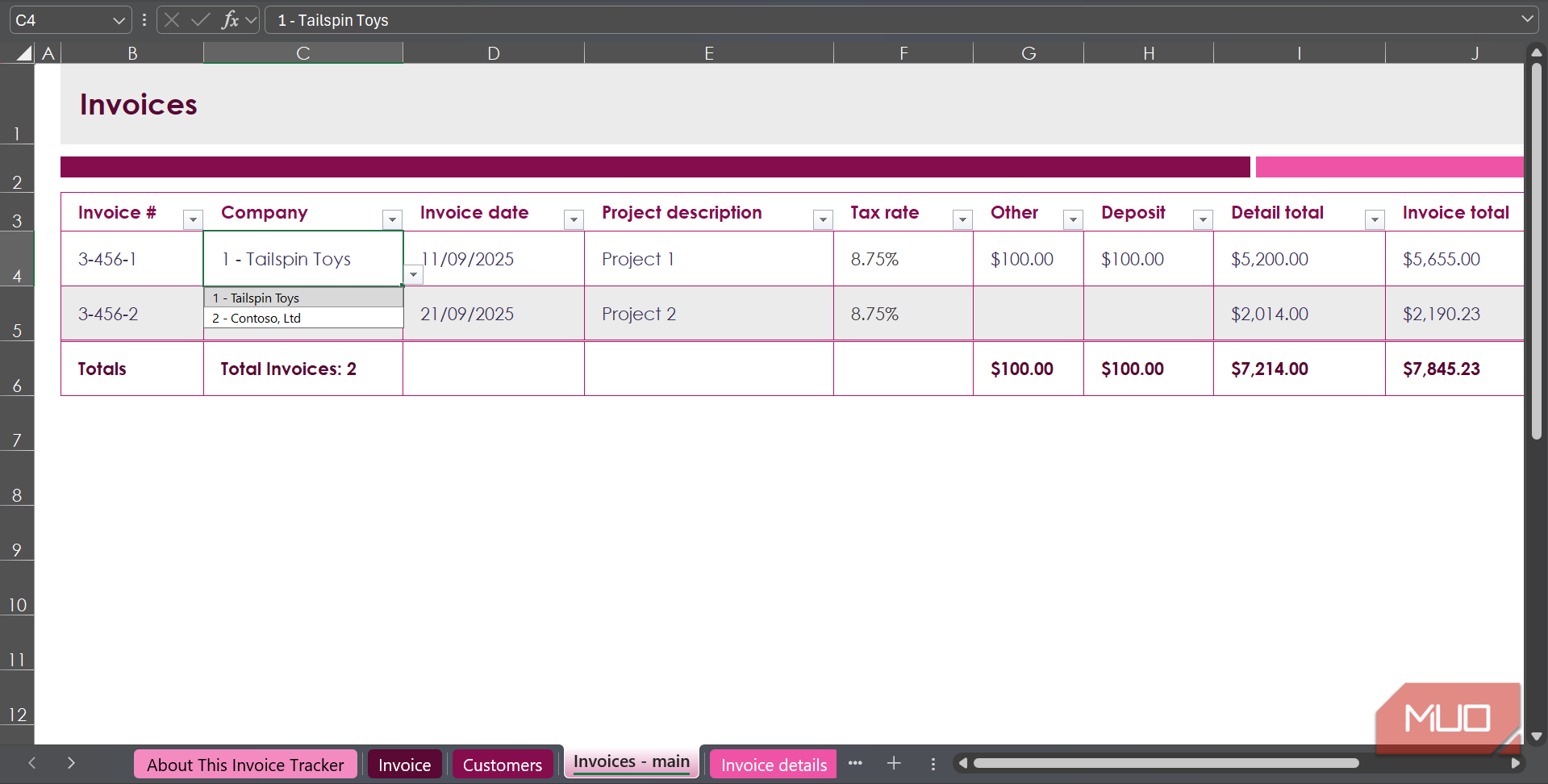
Task: Select row 4 header
Action: pos(17,259)
